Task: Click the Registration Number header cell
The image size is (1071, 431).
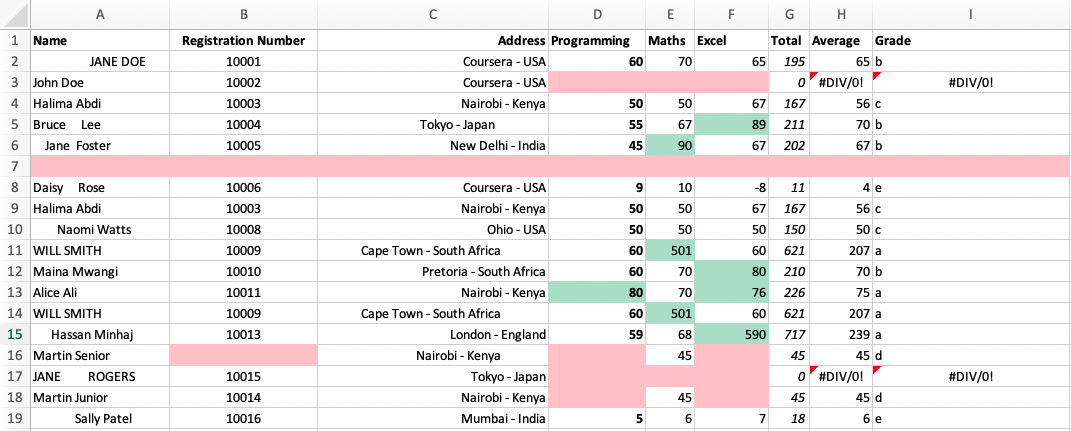Action: [x=243, y=40]
